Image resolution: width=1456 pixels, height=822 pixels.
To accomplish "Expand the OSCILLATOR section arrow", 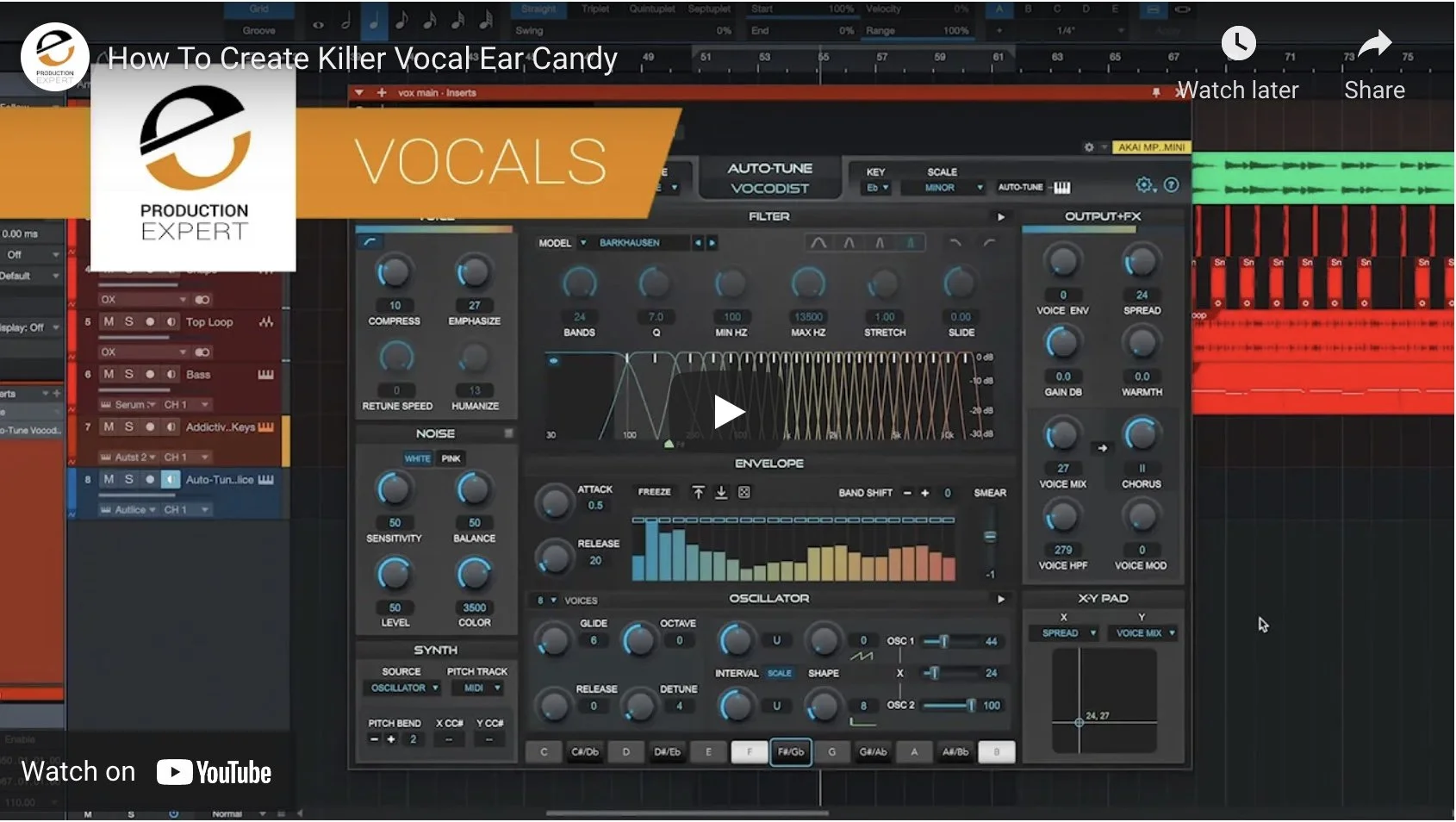I will click(1000, 599).
